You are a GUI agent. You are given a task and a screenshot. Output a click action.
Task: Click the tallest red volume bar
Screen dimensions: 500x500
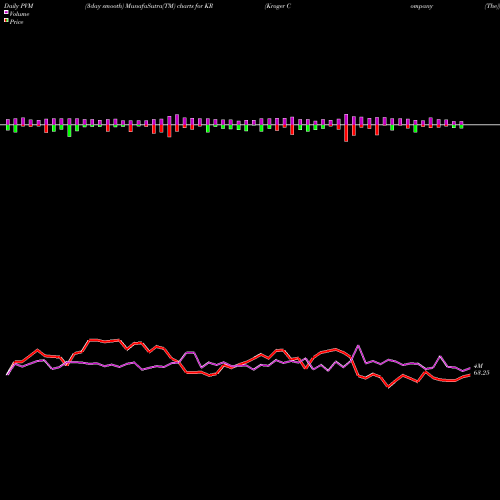point(346,133)
